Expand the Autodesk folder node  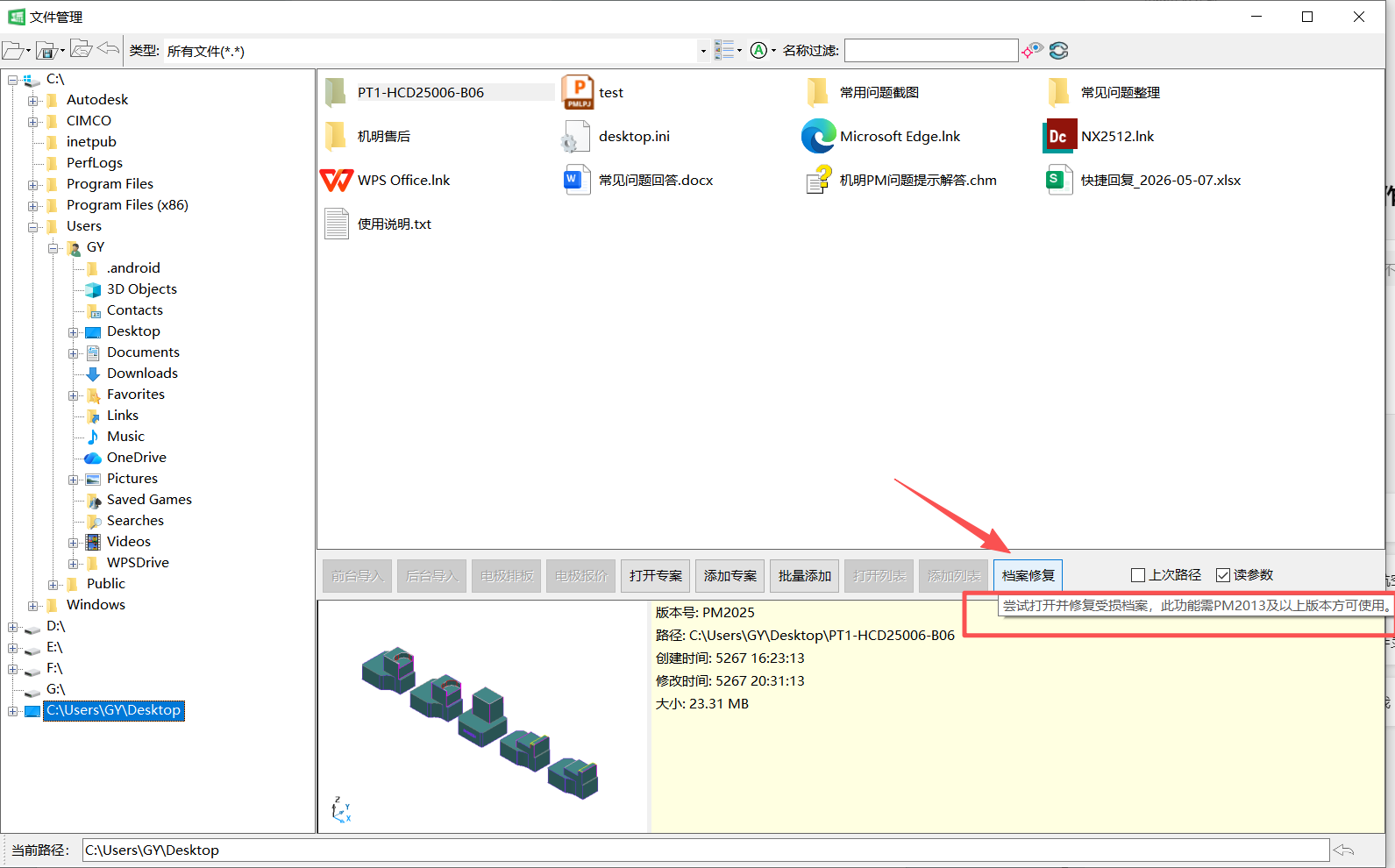33,101
